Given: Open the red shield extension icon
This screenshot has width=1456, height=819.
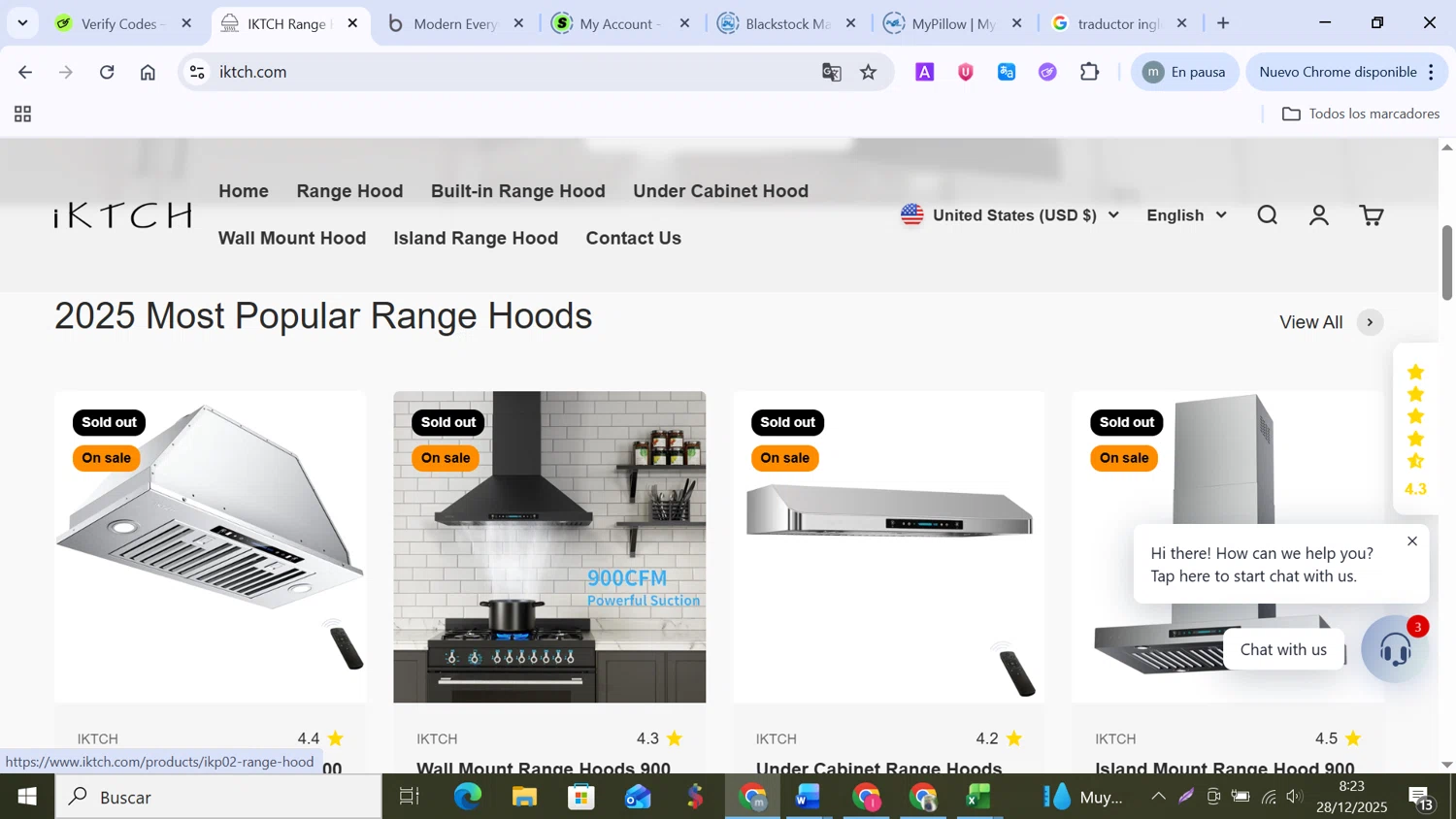Looking at the screenshot, I should pos(965,72).
